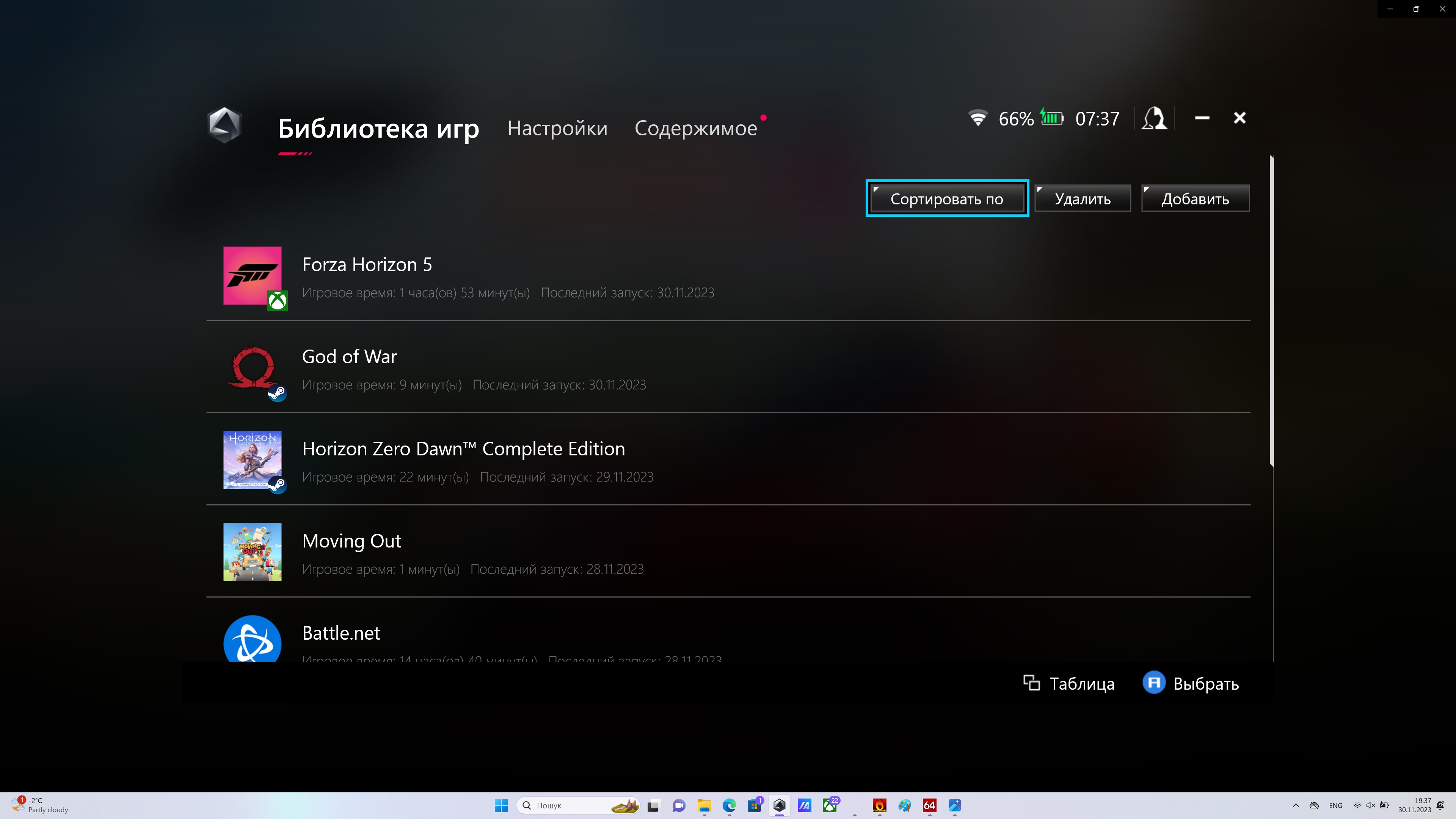Click the Выбрать select button
This screenshot has width=1456, height=819.
pos(1191,683)
